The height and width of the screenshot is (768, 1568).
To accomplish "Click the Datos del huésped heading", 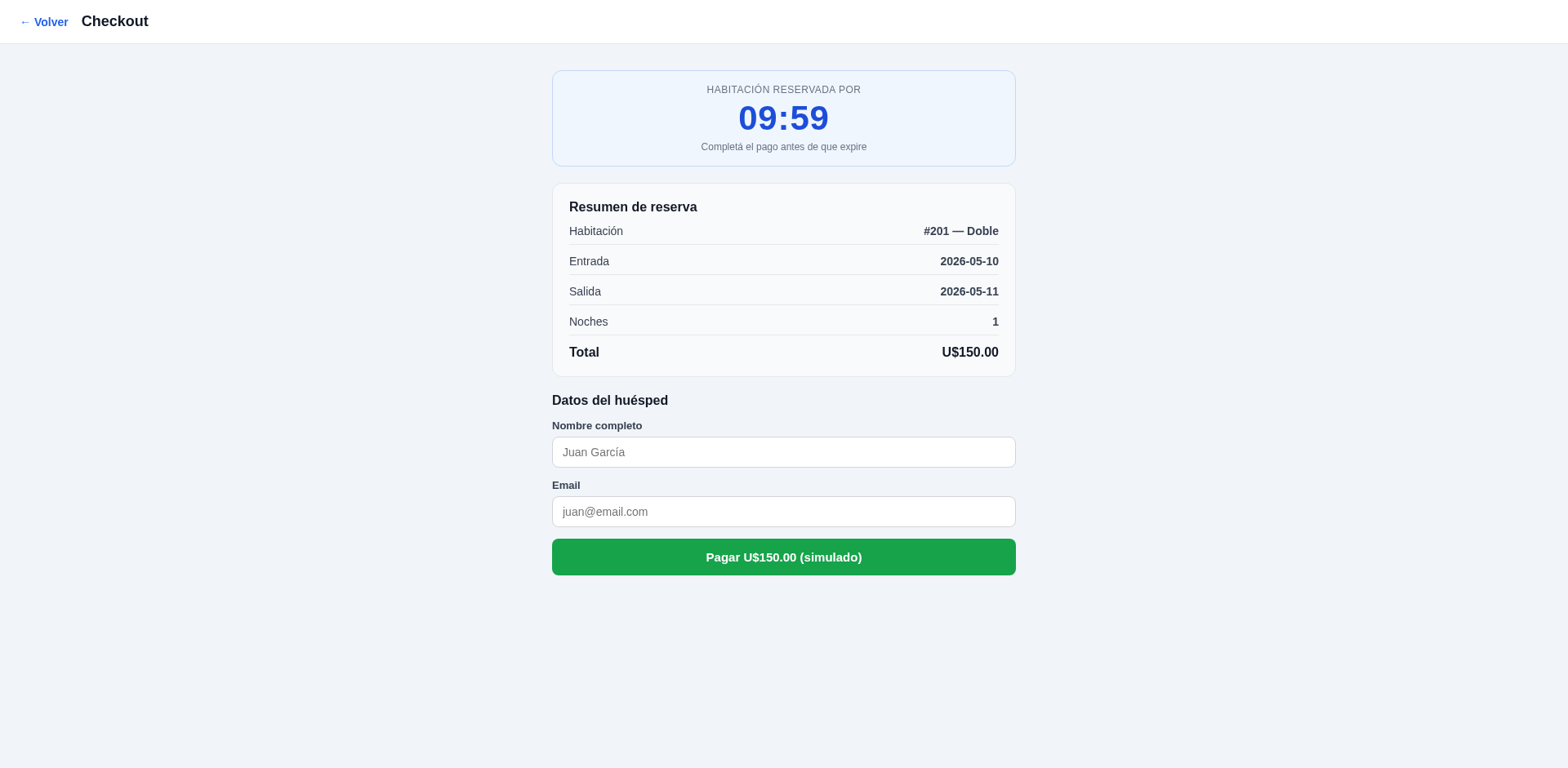I will 610,401.
